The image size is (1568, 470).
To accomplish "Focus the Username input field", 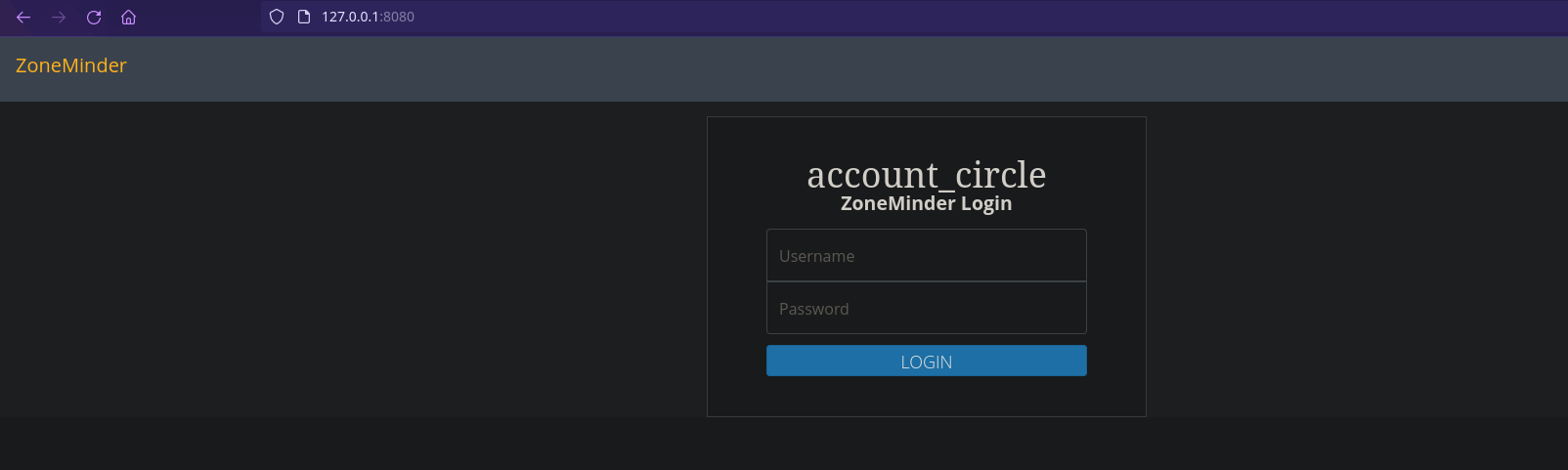I will pos(926,256).
